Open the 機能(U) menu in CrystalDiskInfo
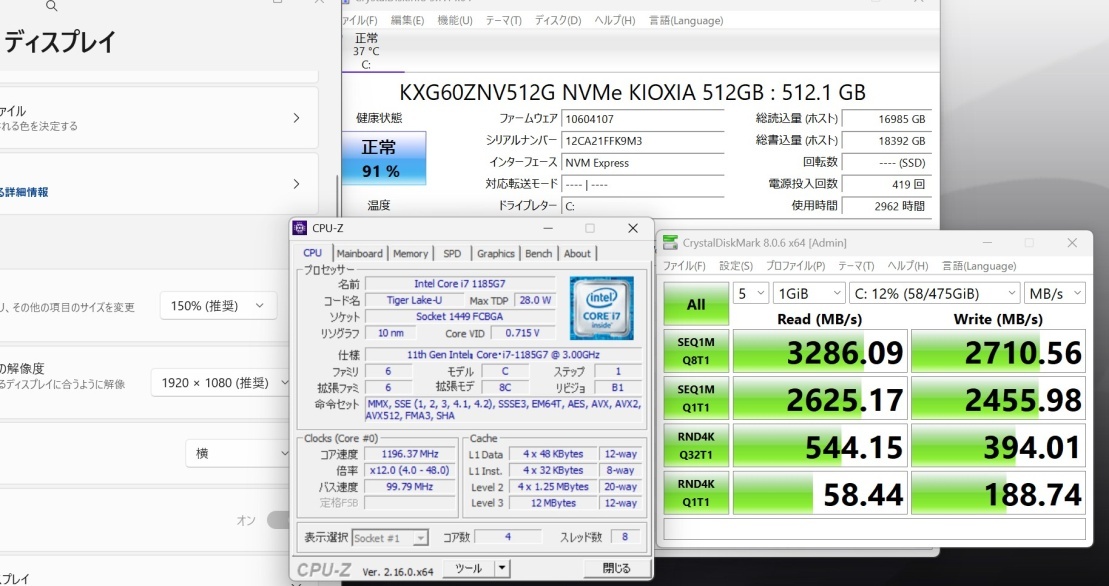This screenshot has width=1109, height=586. coord(455,20)
